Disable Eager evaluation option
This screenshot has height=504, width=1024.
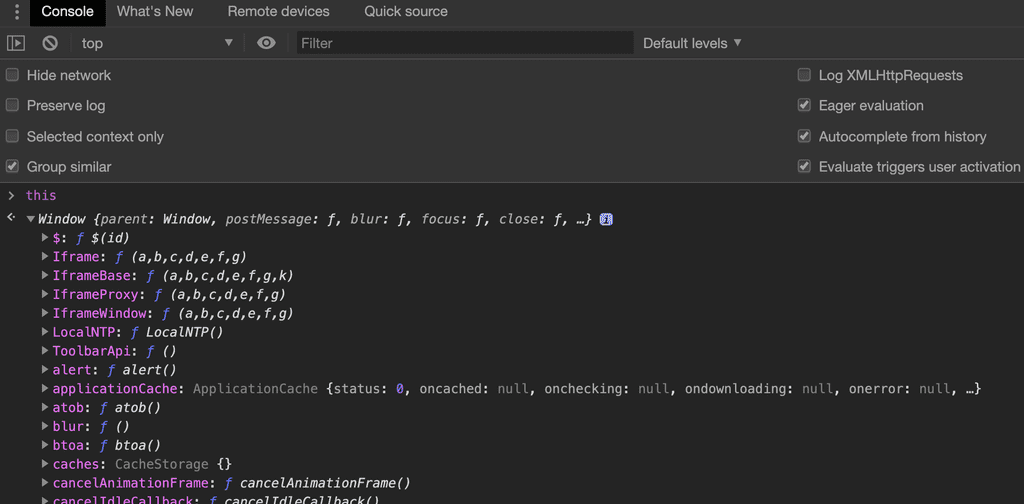coord(804,105)
